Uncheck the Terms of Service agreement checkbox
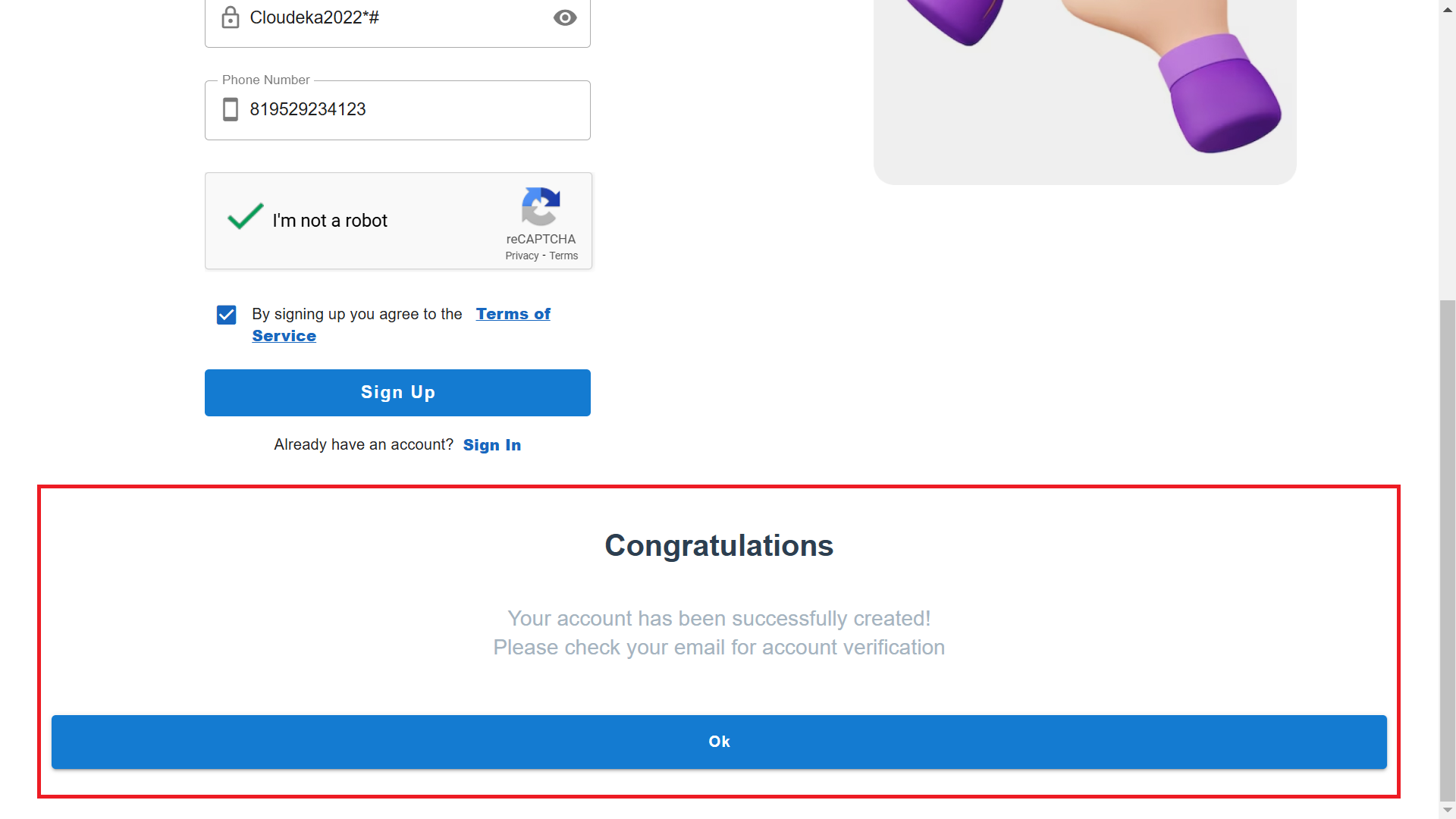 tap(227, 315)
